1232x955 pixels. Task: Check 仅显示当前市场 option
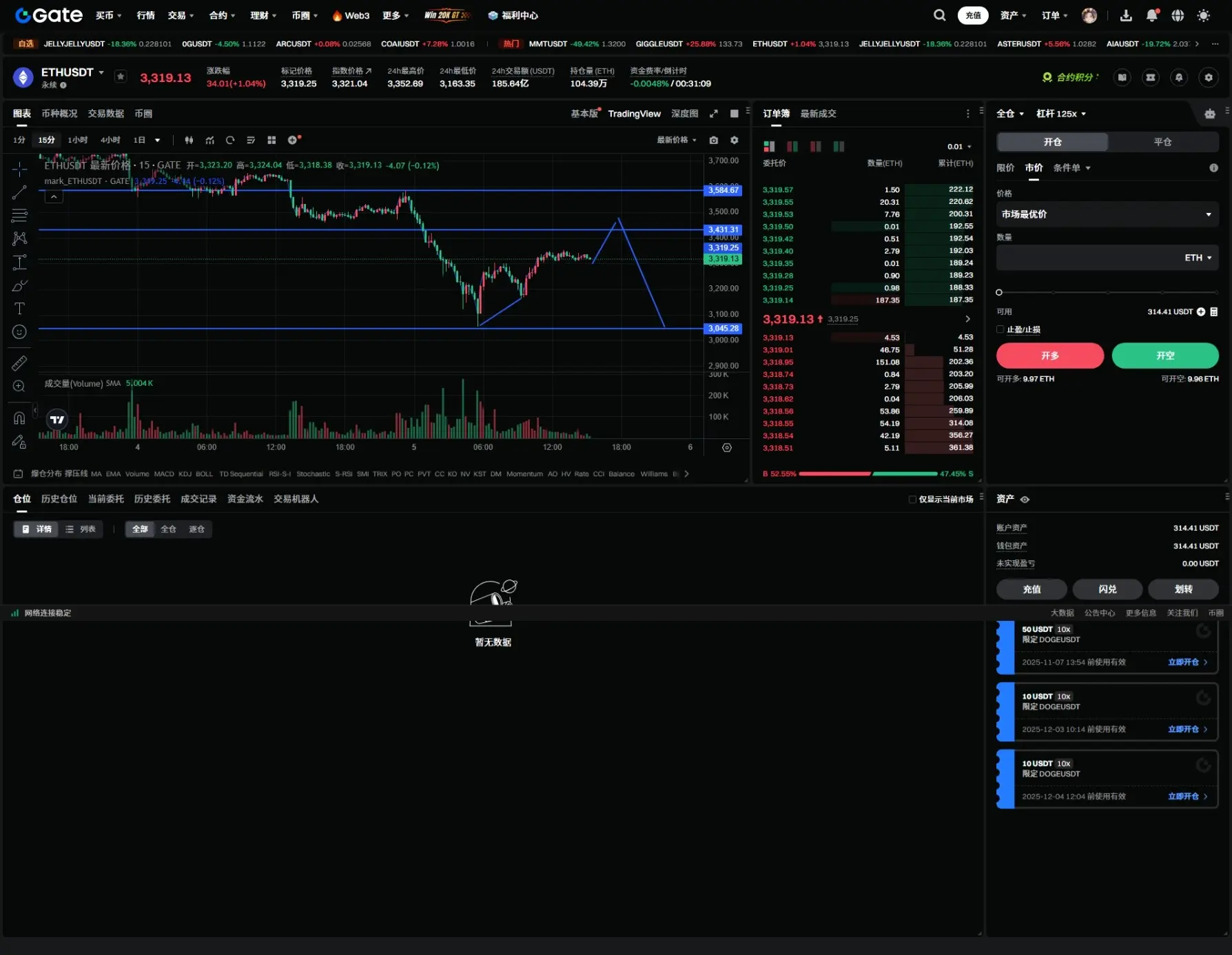point(912,500)
